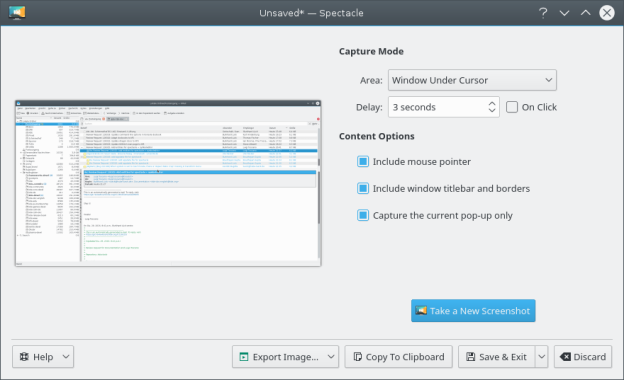Open the Area capture mode dropdown

(472, 80)
